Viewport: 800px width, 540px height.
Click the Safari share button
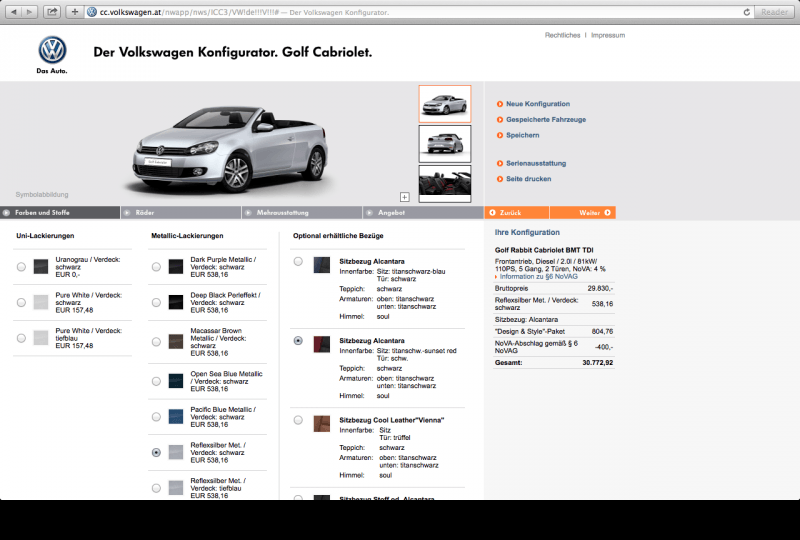[x=52, y=12]
